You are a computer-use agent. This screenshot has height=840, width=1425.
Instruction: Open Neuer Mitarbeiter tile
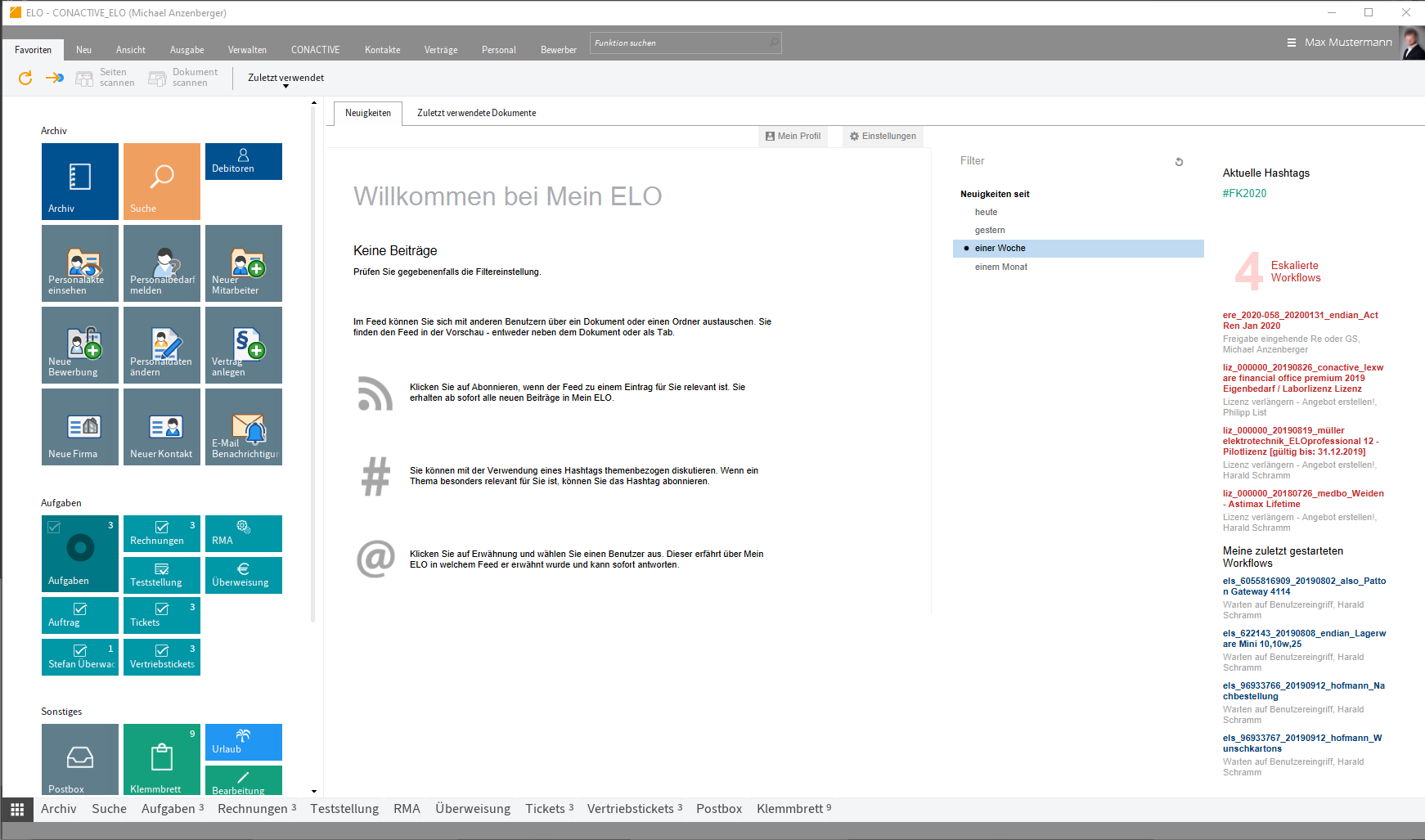point(244,263)
